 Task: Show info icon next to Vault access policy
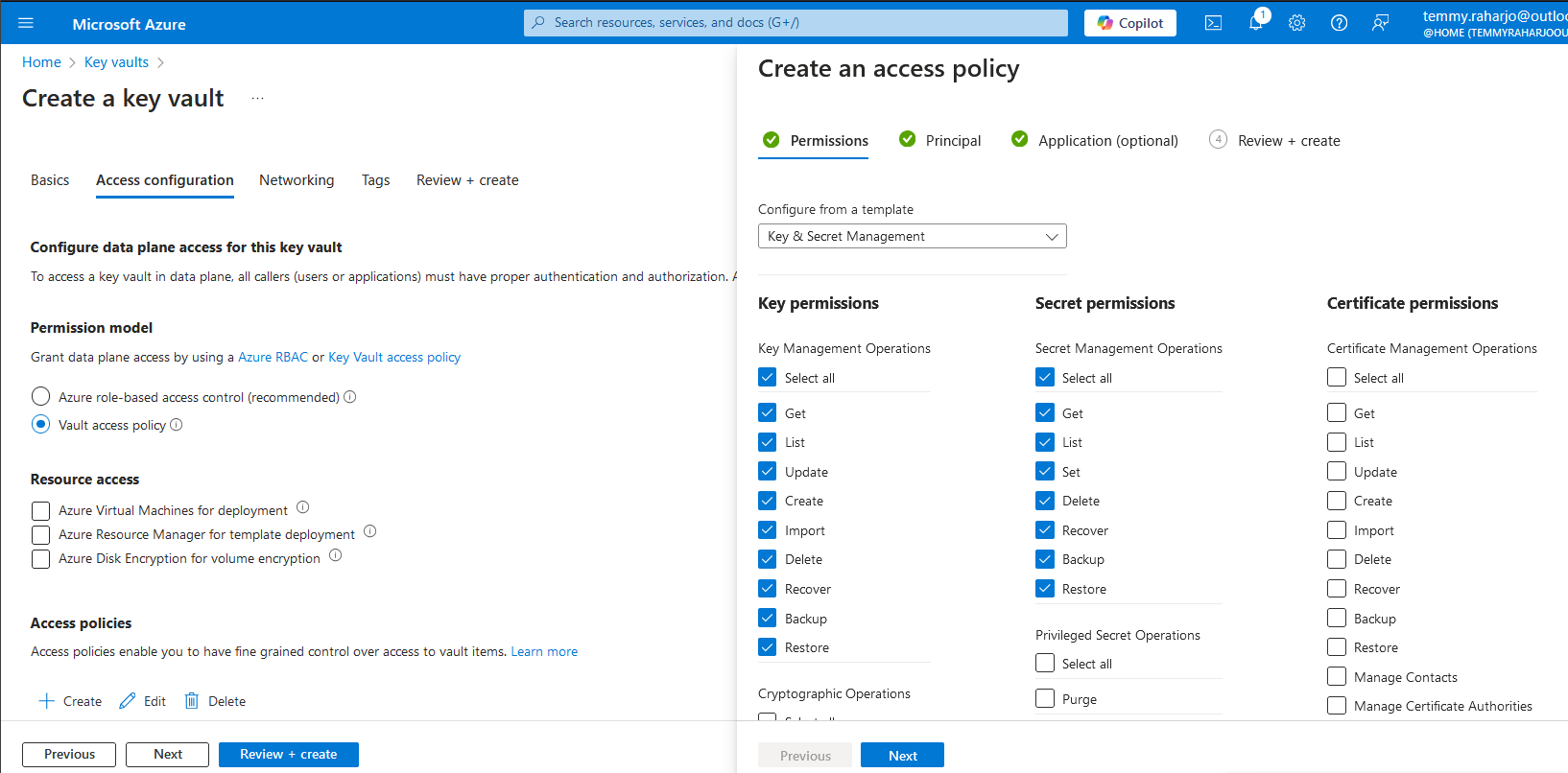177,425
